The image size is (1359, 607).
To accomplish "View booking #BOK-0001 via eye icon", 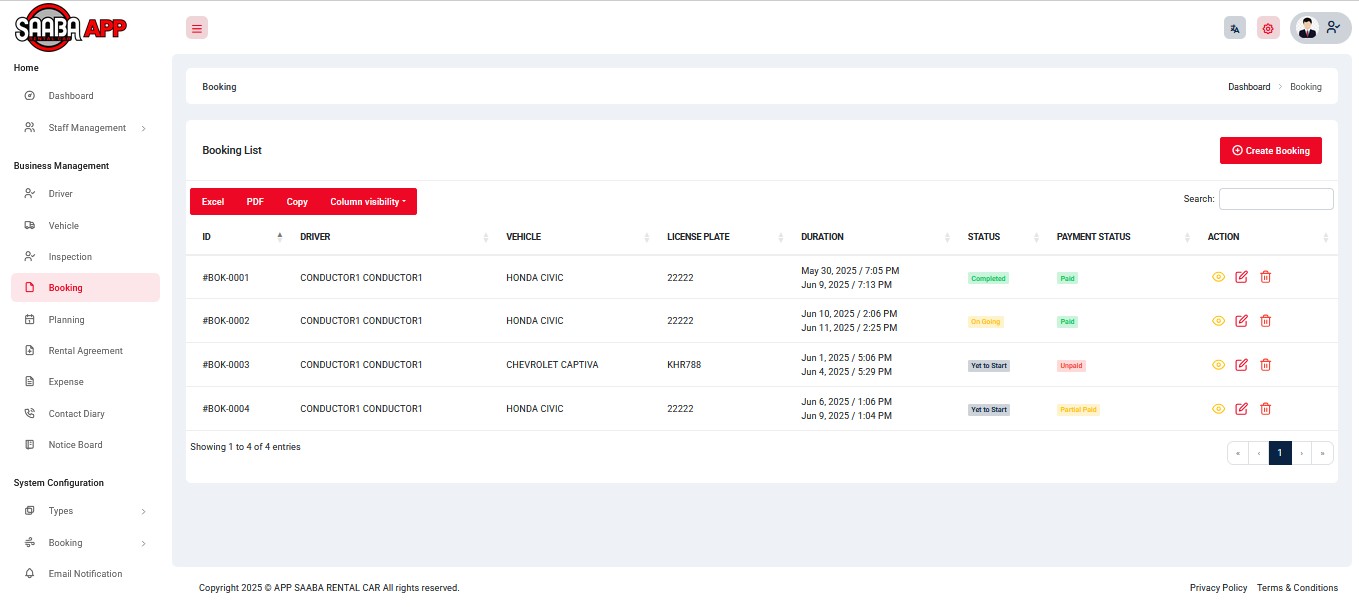I will (x=1218, y=277).
